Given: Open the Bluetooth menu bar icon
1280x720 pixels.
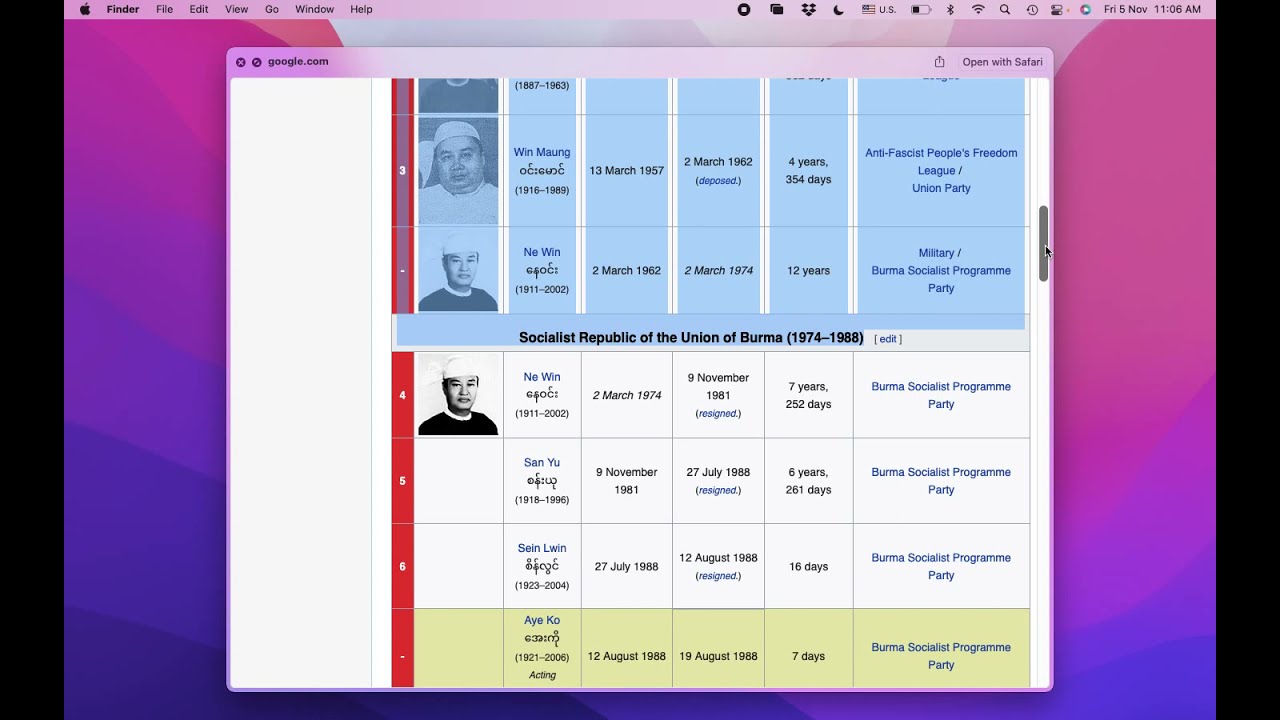Looking at the screenshot, I should pos(951,9).
